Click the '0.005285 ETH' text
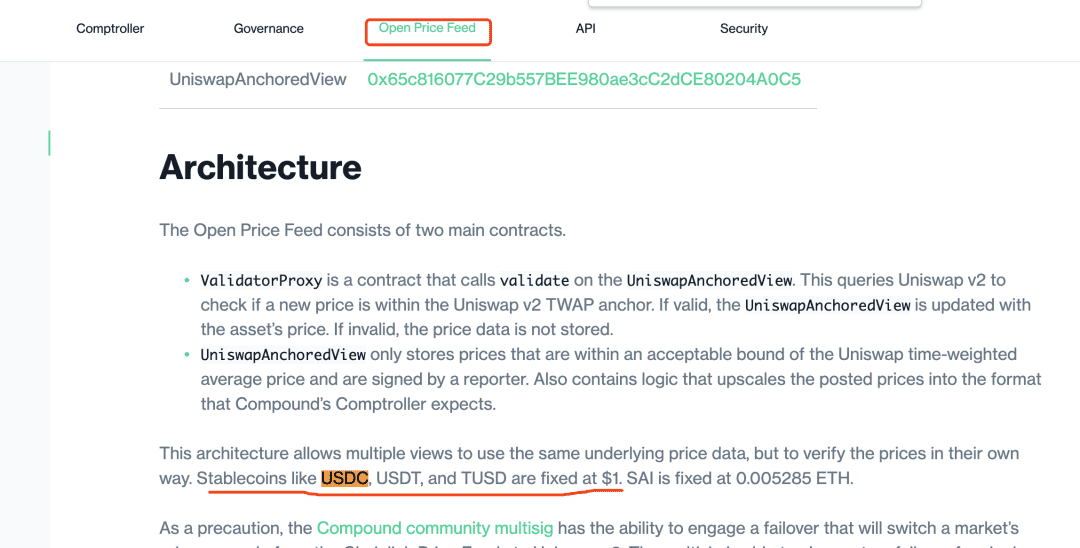This screenshot has width=1080, height=548. pos(794,478)
